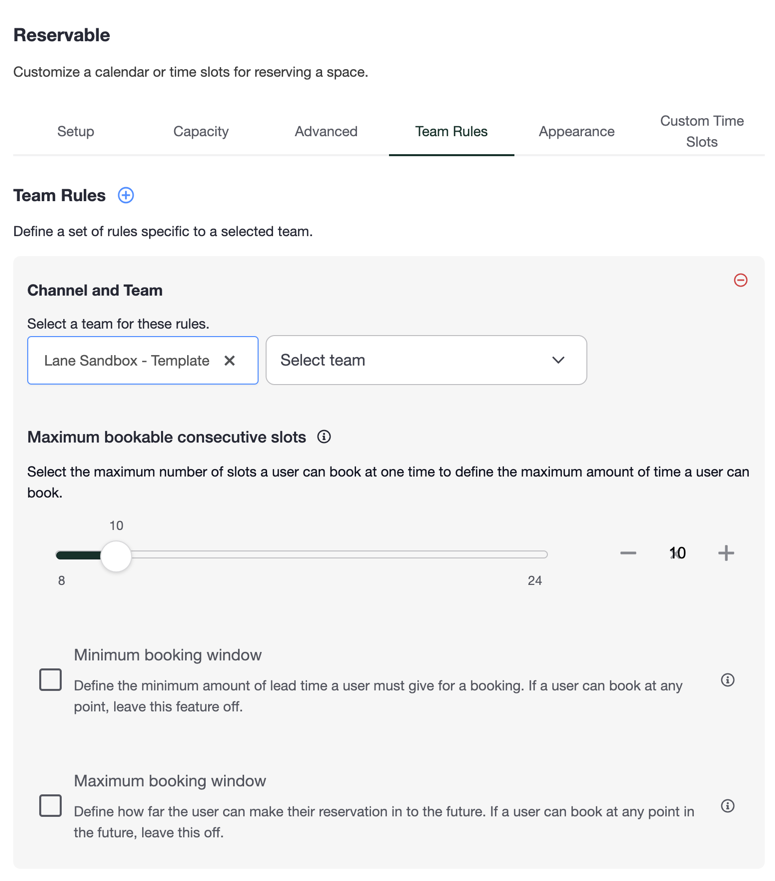This screenshot has width=775, height=881.
Task: Show info for Maximum booking window
Action: (727, 806)
